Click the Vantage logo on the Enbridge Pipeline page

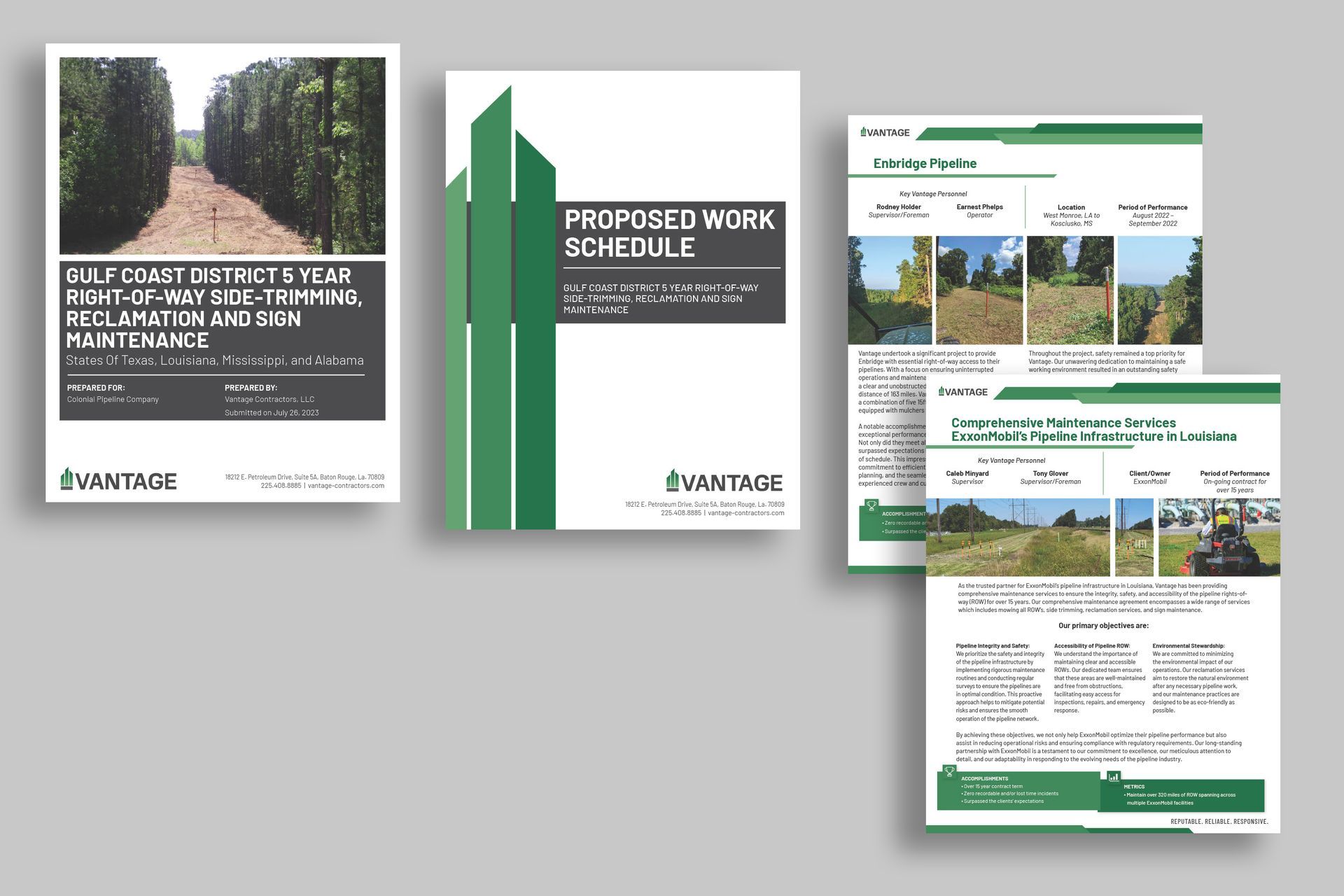click(885, 132)
